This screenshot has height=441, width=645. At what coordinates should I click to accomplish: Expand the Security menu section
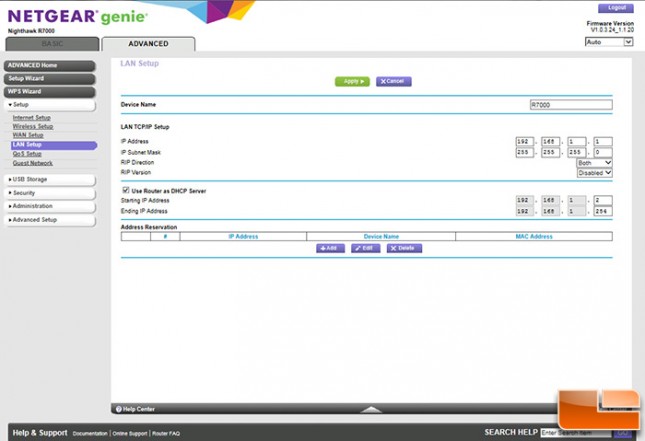click(49, 192)
